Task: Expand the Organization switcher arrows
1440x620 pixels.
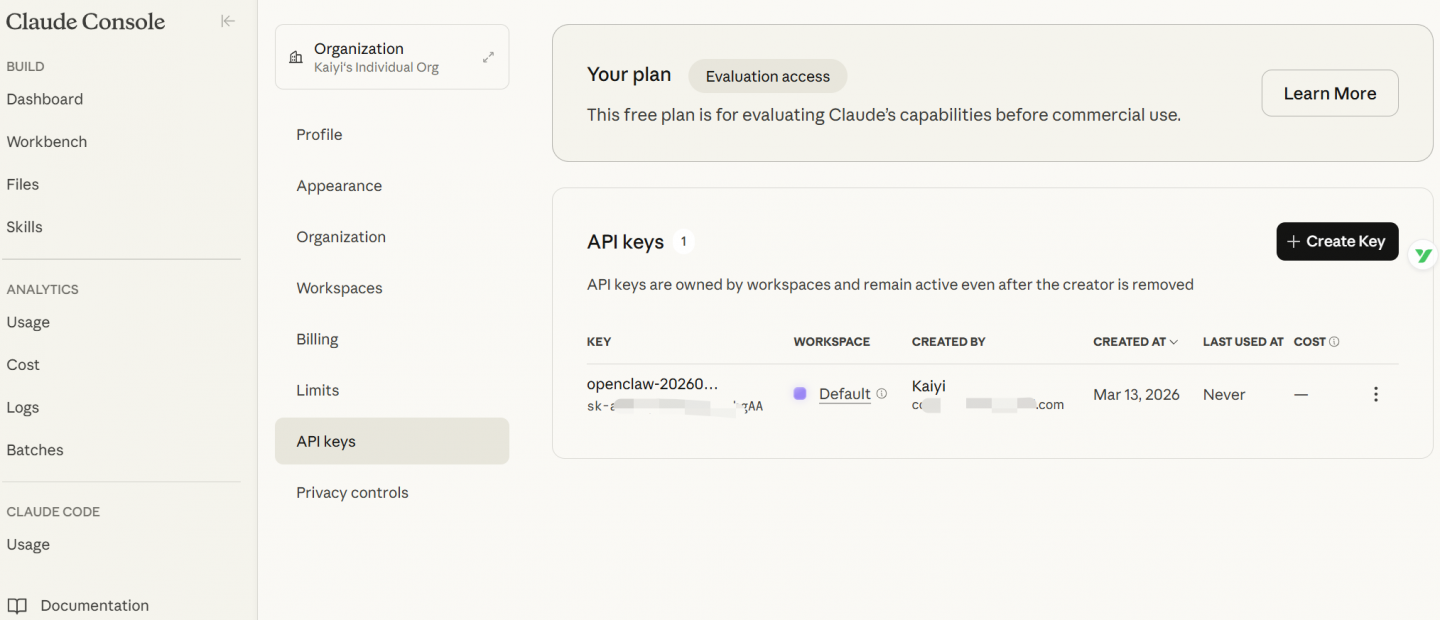Action: (x=488, y=57)
